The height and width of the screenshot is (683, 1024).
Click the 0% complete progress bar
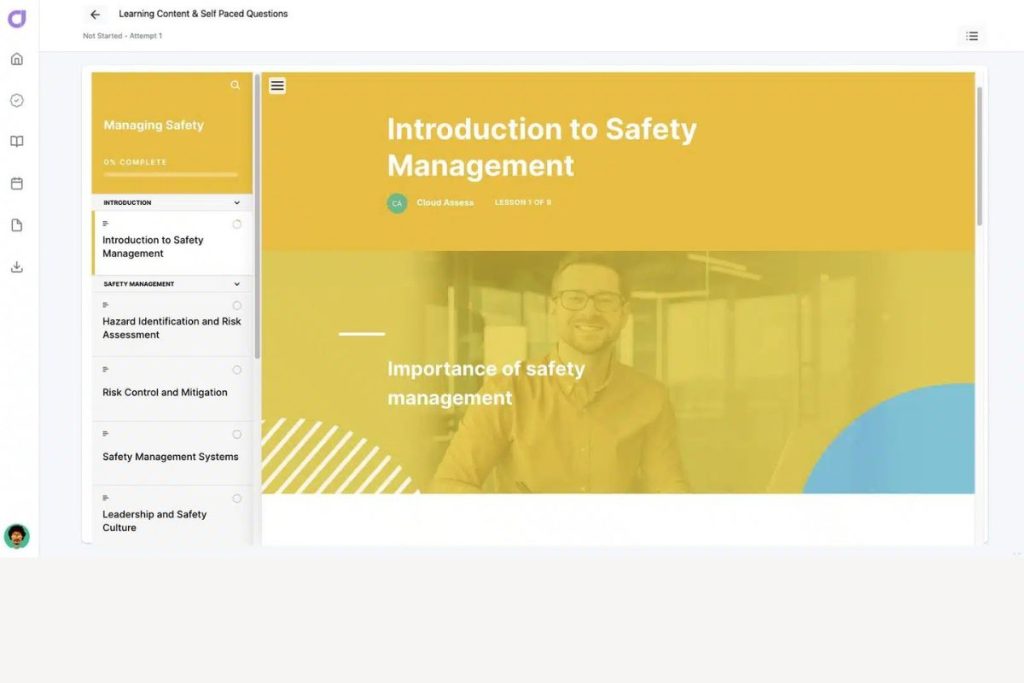click(170, 175)
